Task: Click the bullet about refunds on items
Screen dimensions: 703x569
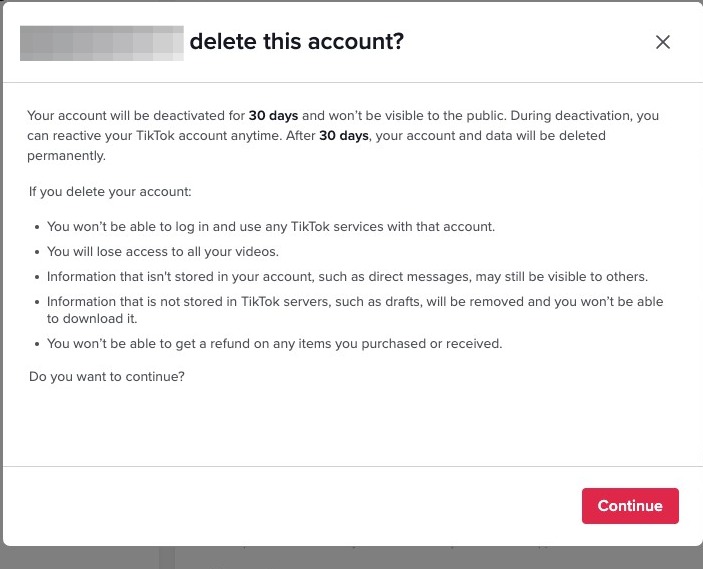Action: (274, 344)
